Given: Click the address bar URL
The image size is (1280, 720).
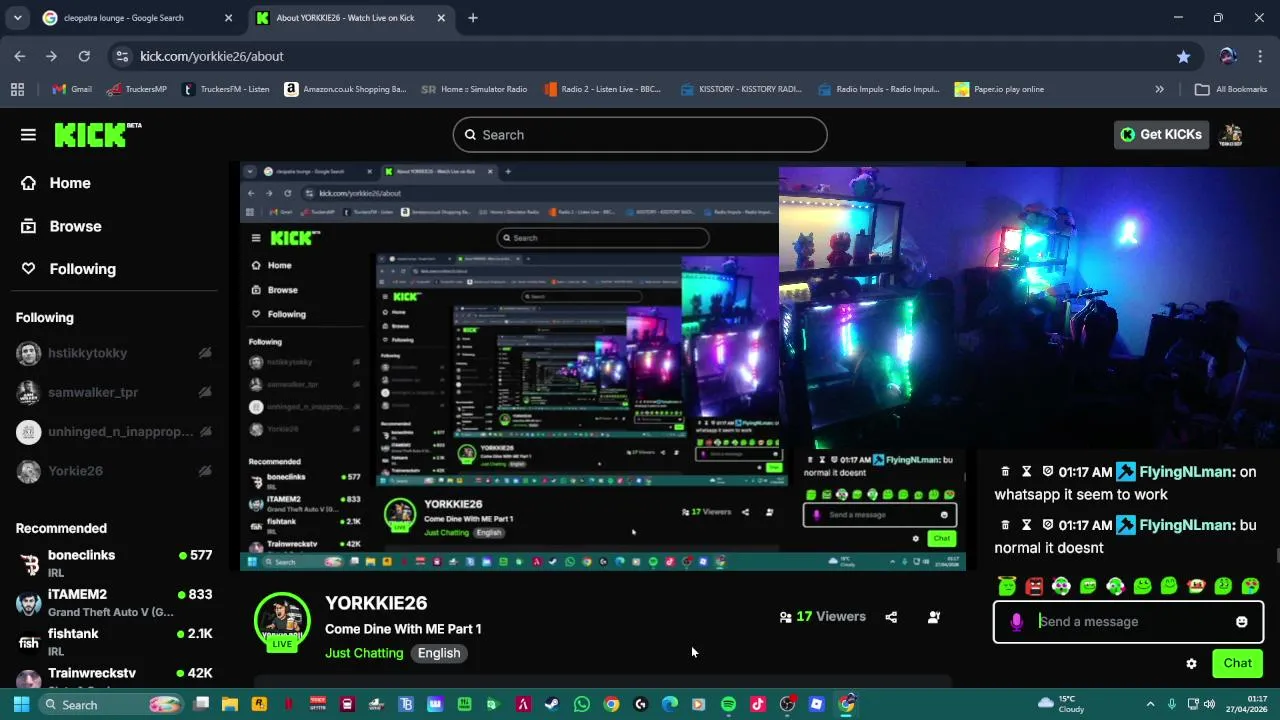Looking at the screenshot, I should point(212,56).
